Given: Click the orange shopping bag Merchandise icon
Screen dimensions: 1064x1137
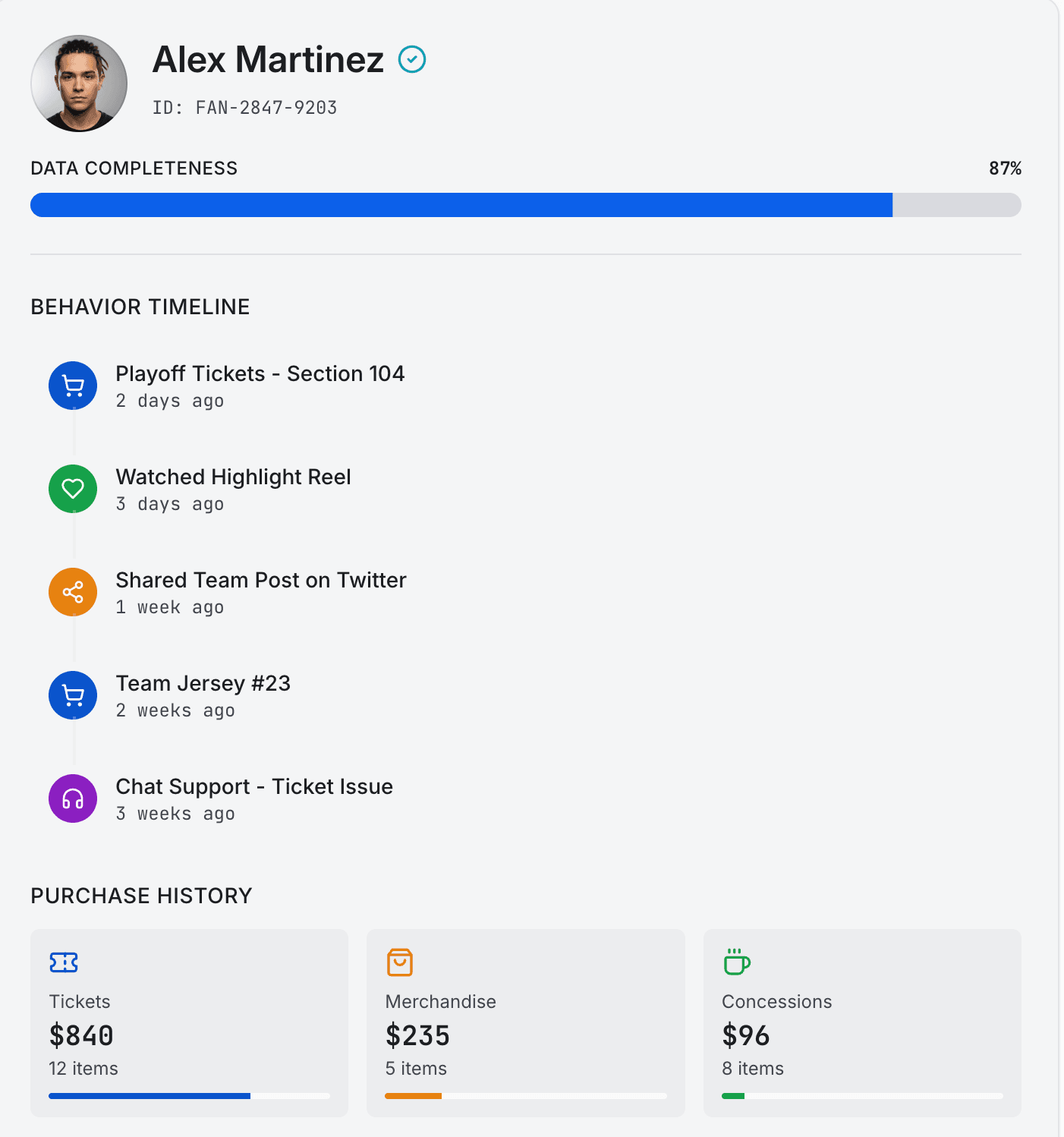Looking at the screenshot, I should point(400,962).
